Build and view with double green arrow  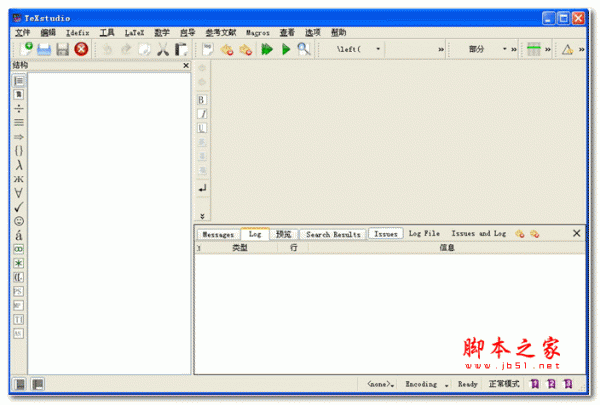point(267,49)
